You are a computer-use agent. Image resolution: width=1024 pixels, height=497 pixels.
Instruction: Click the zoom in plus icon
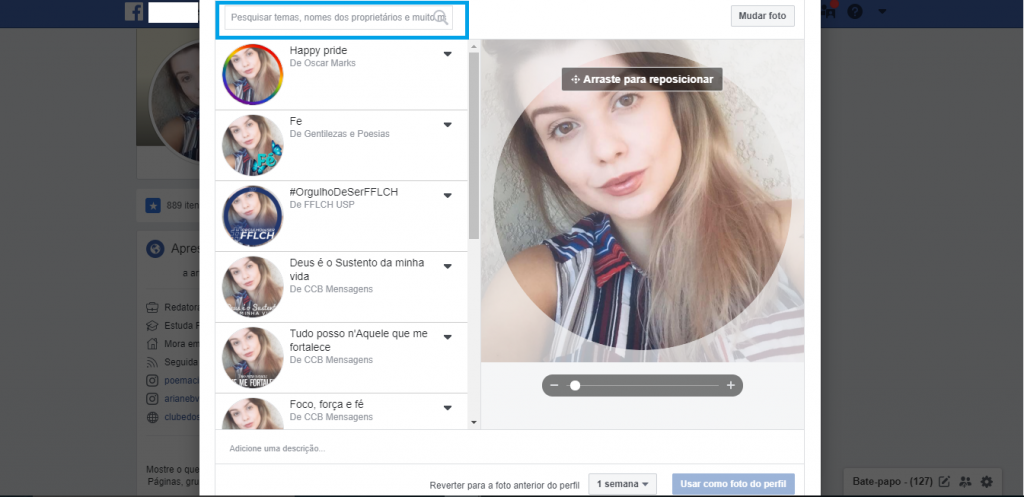pyautogui.click(x=731, y=385)
